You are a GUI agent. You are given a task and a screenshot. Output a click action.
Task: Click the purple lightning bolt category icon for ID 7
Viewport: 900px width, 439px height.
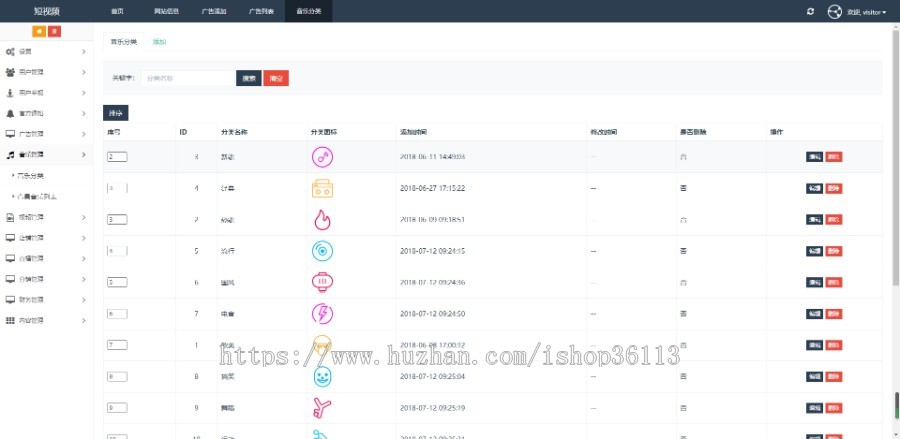(x=322, y=314)
